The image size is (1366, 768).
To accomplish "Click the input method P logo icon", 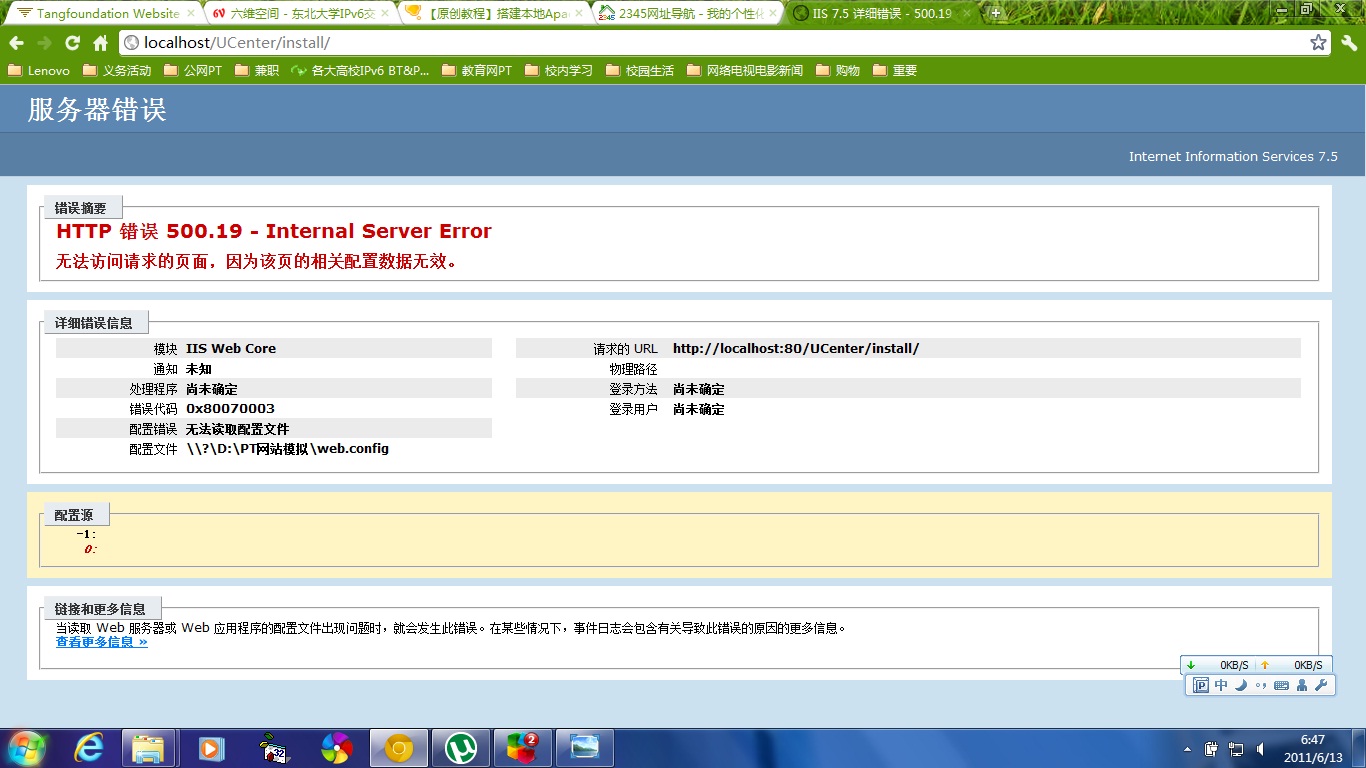I will tap(1201, 685).
